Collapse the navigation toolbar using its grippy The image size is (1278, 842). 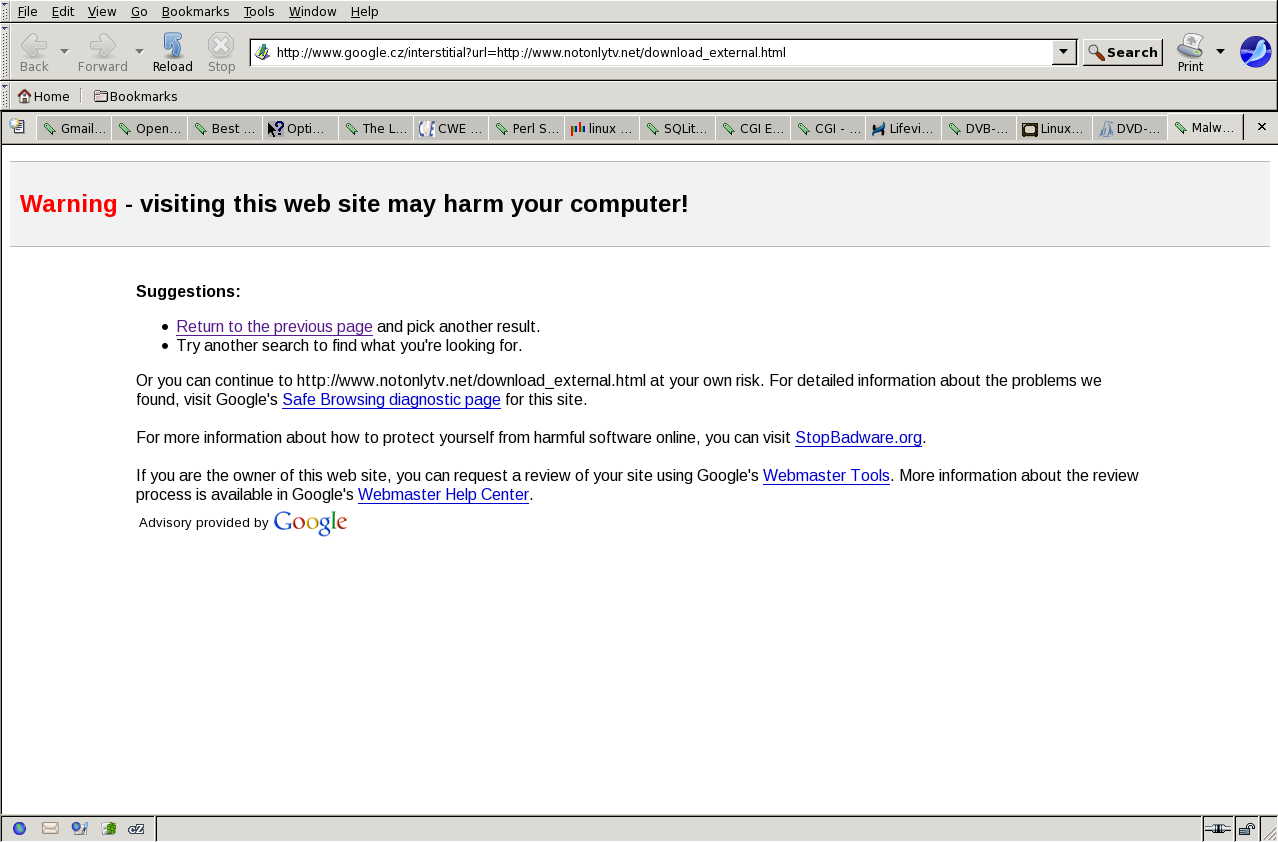(5, 52)
